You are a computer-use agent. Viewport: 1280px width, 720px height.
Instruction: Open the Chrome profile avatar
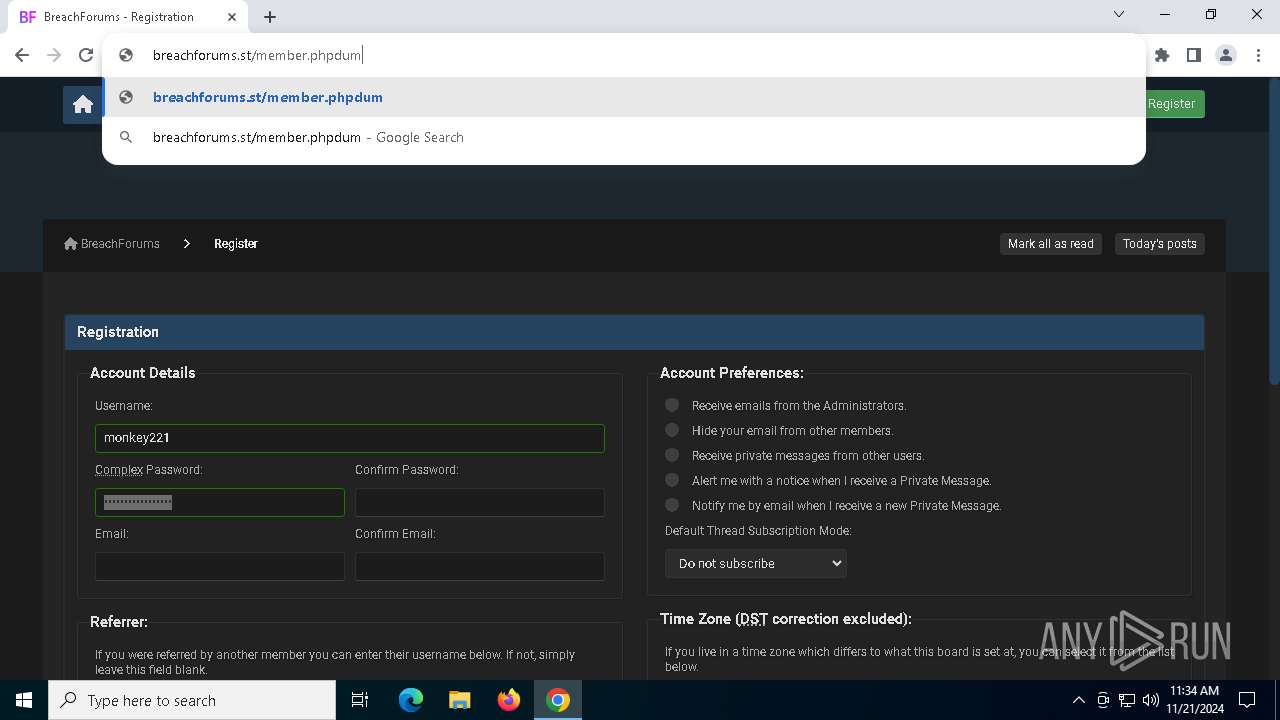(1226, 55)
